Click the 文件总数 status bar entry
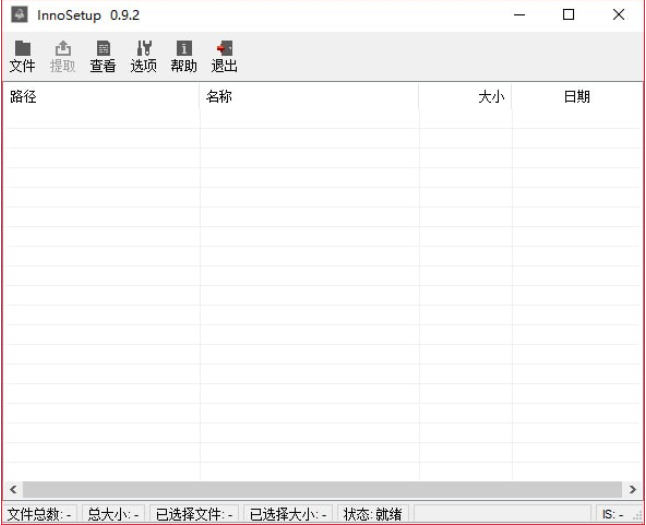 click(x=40, y=514)
